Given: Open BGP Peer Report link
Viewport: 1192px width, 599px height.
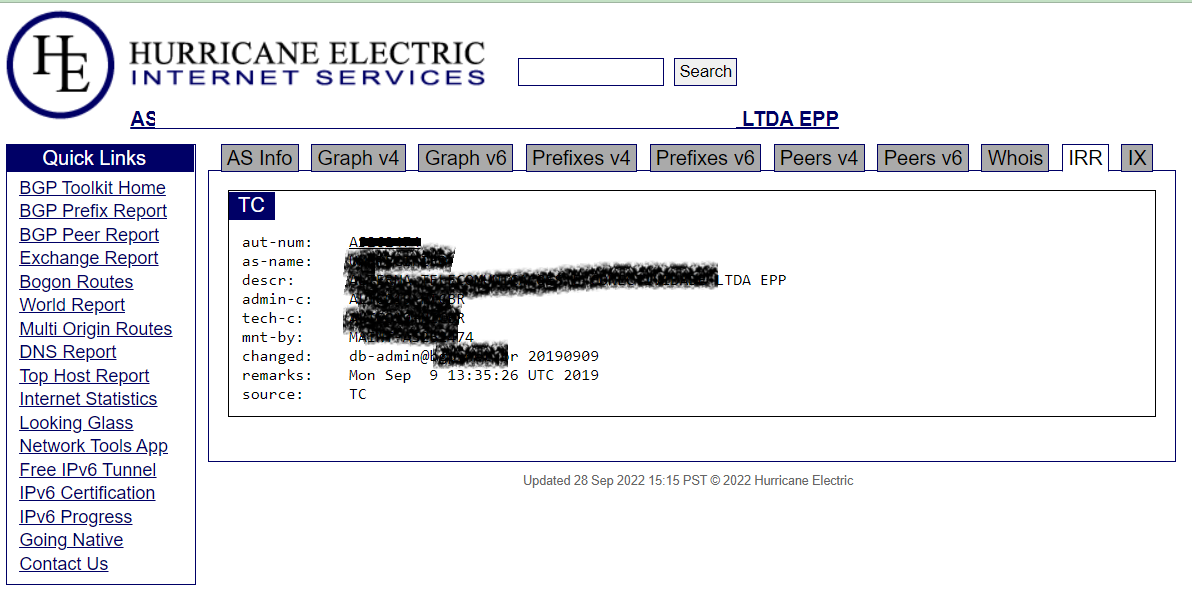Looking at the screenshot, I should point(89,235).
